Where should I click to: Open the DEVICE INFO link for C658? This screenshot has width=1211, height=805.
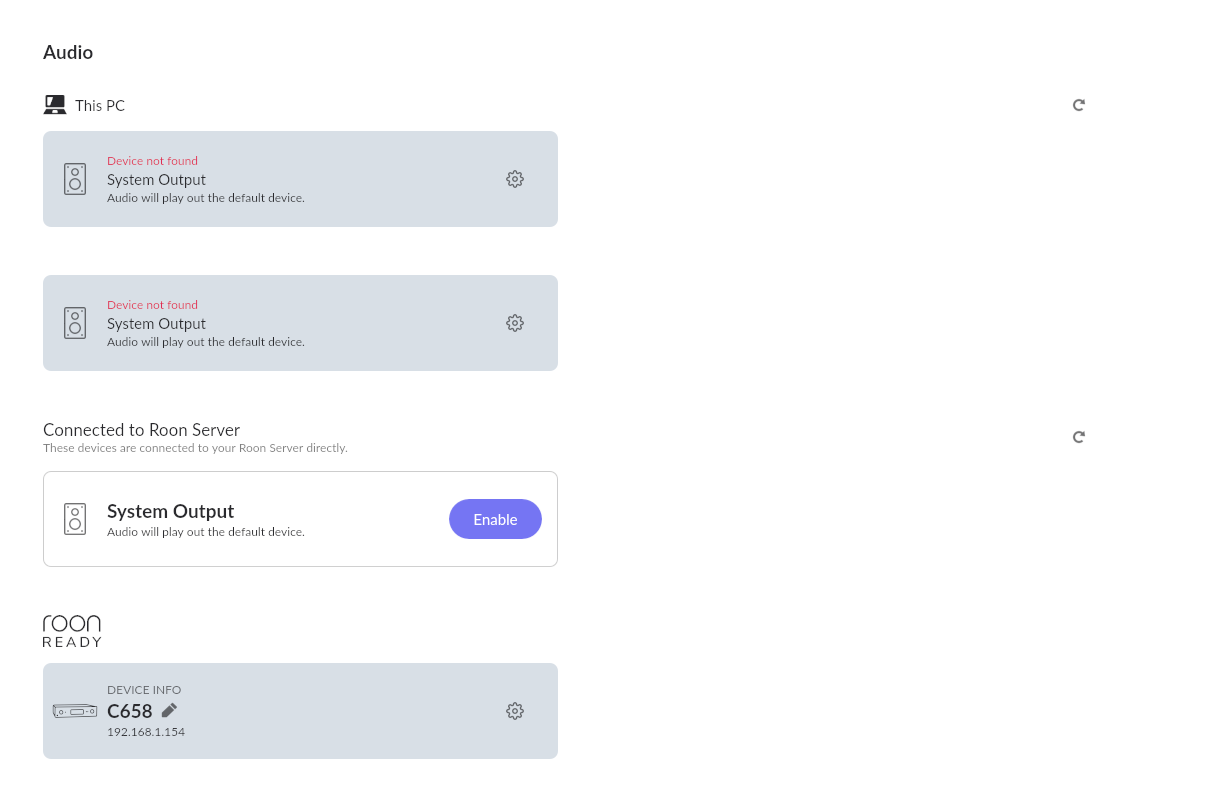tap(144, 690)
